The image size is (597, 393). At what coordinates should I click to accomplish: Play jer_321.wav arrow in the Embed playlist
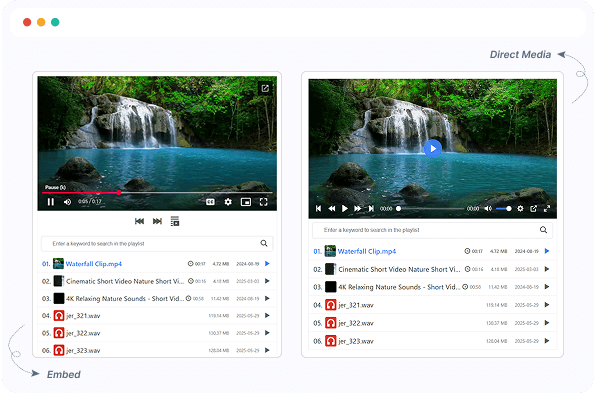[267, 315]
